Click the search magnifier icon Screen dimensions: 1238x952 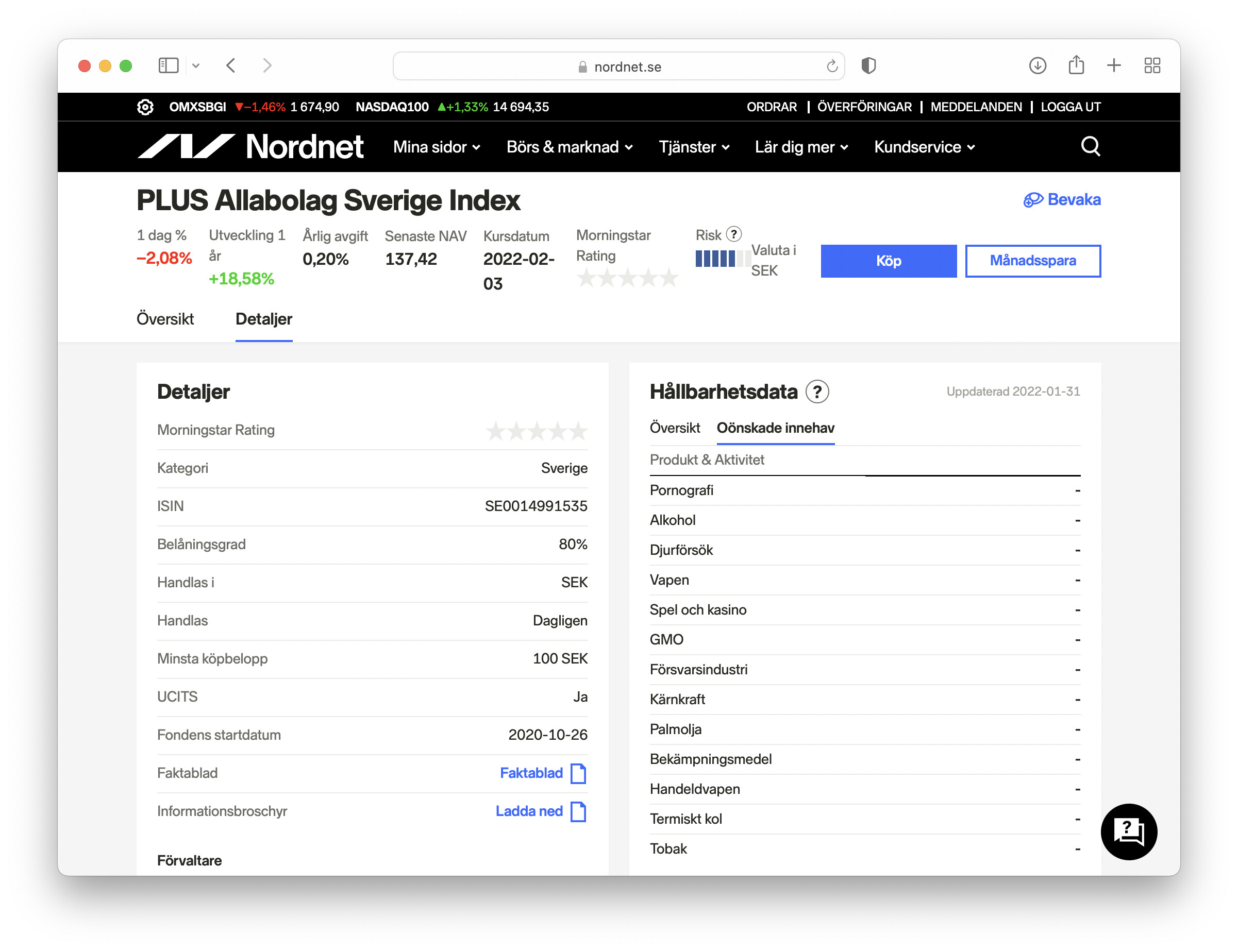(1090, 147)
